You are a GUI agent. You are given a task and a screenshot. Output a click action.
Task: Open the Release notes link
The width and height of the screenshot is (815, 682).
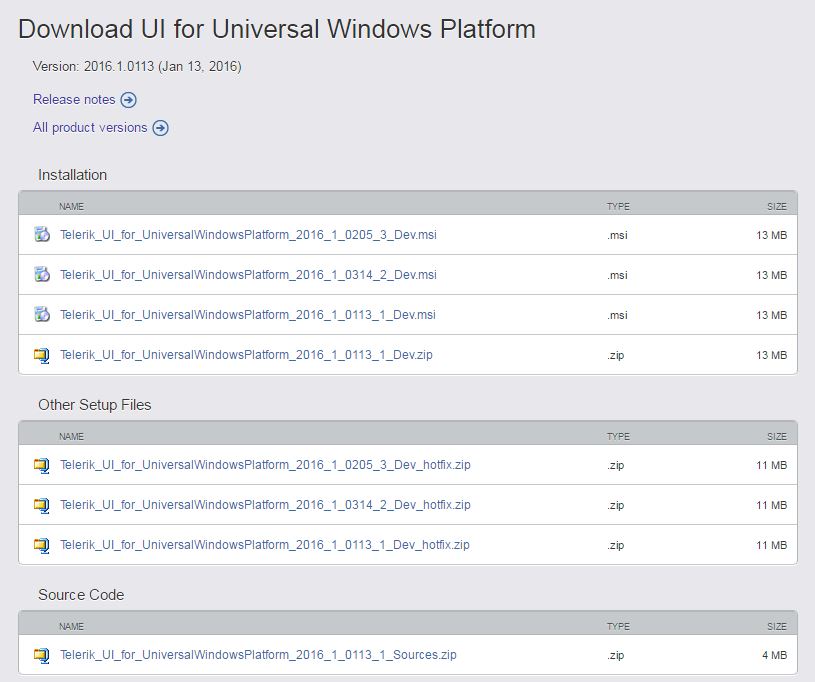(x=74, y=99)
